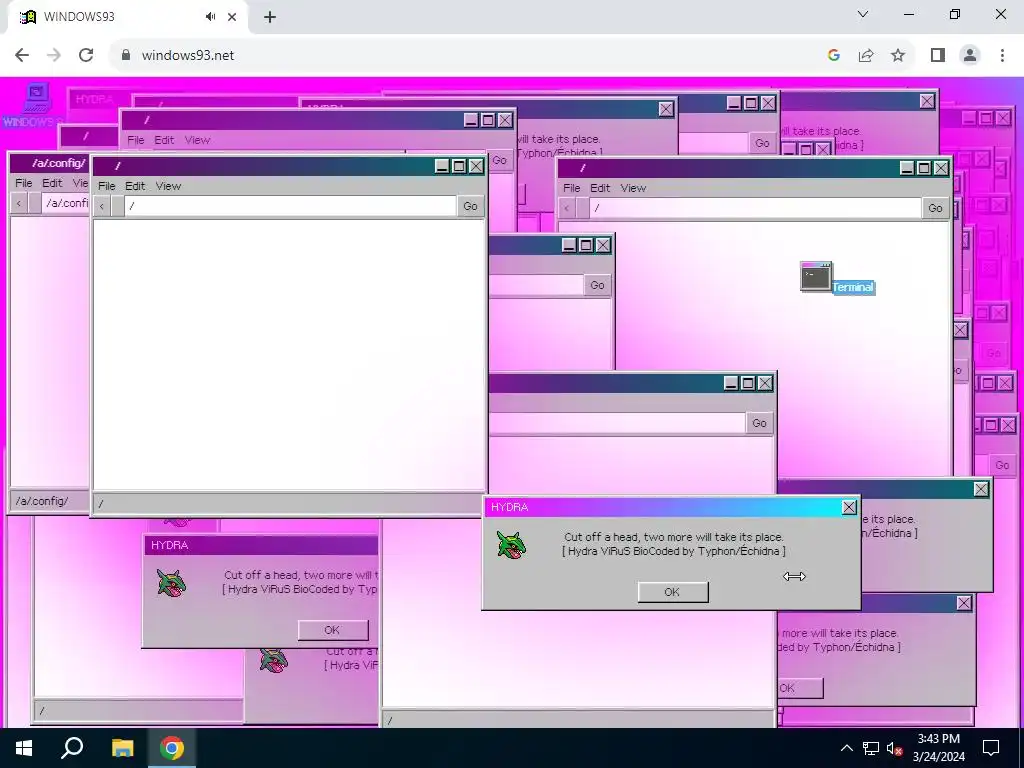Click the /a/config/ window title bar
Screen dimensions: 1024x768
click(x=50, y=163)
